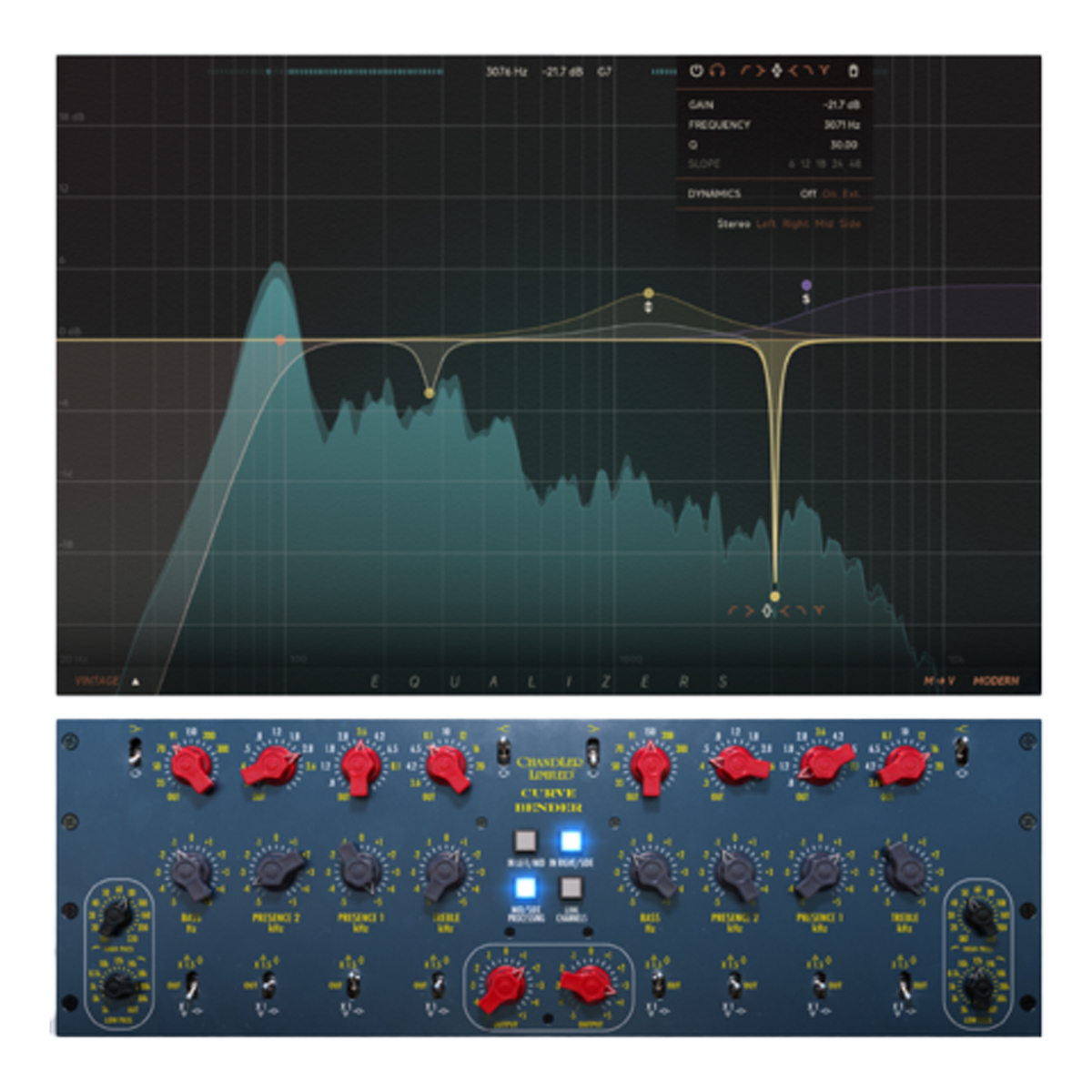1092x1092 pixels.
Task: Select Side channel mode
Action: tap(849, 224)
